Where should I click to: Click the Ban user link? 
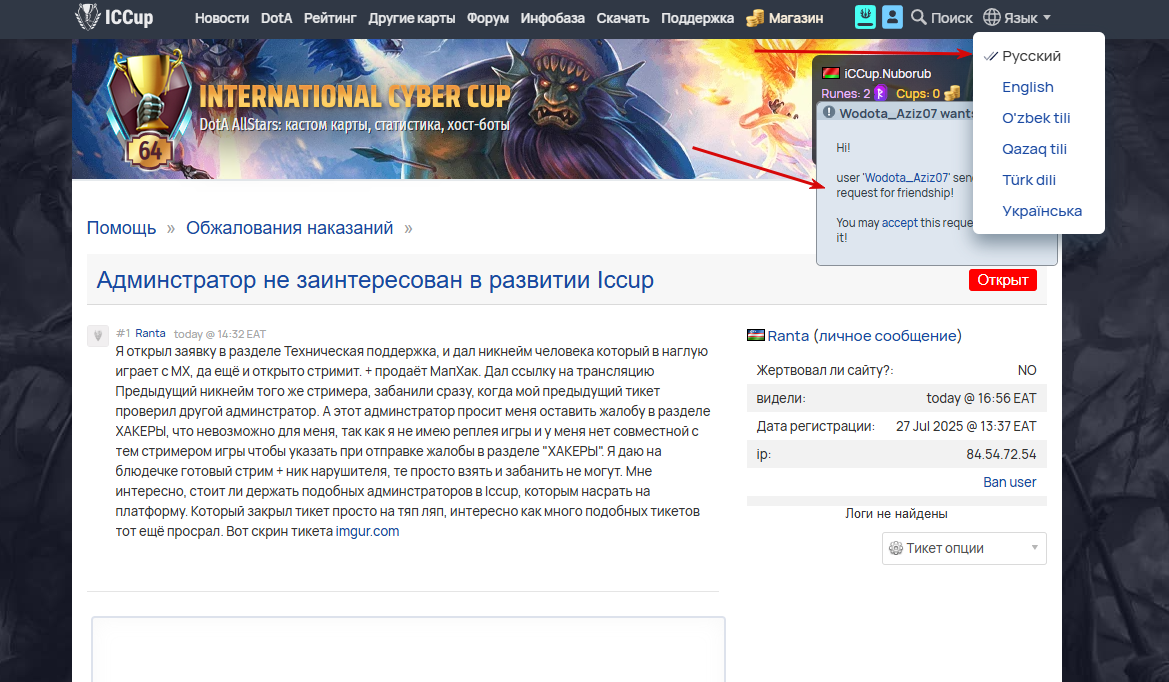tap(1009, 482)
